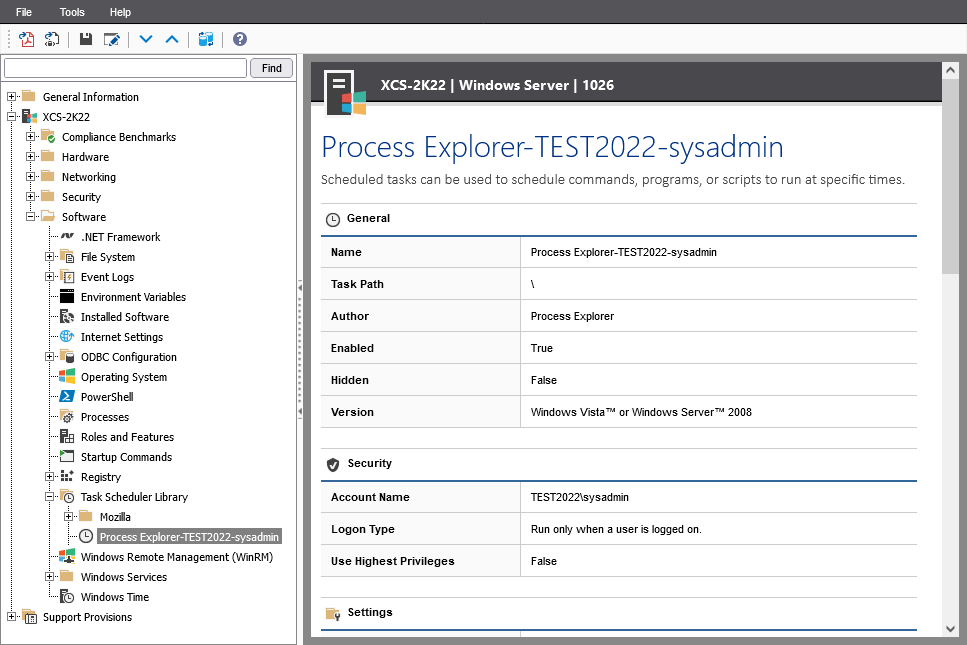This screenshot has height=645, width=967.
Task: Expand the Compliance Benchmarks node
Action: tap(30, 137)
